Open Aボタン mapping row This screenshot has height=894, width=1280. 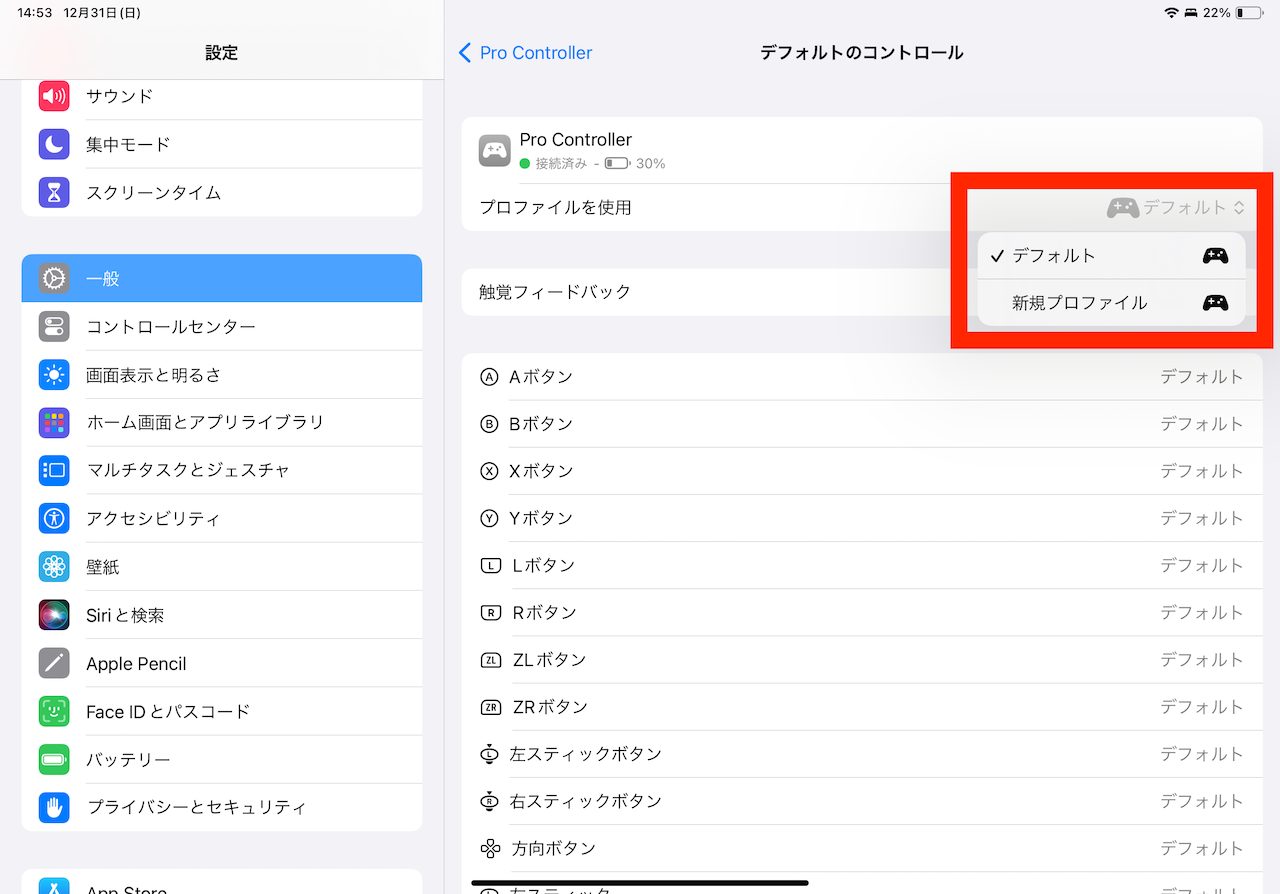click(861, 377)
